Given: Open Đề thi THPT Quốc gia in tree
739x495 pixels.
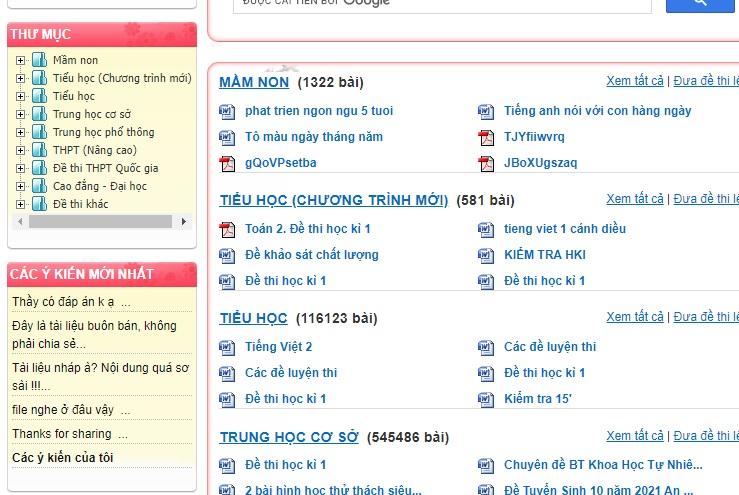Looking at the screenshot, I should [x=106, y=168].
